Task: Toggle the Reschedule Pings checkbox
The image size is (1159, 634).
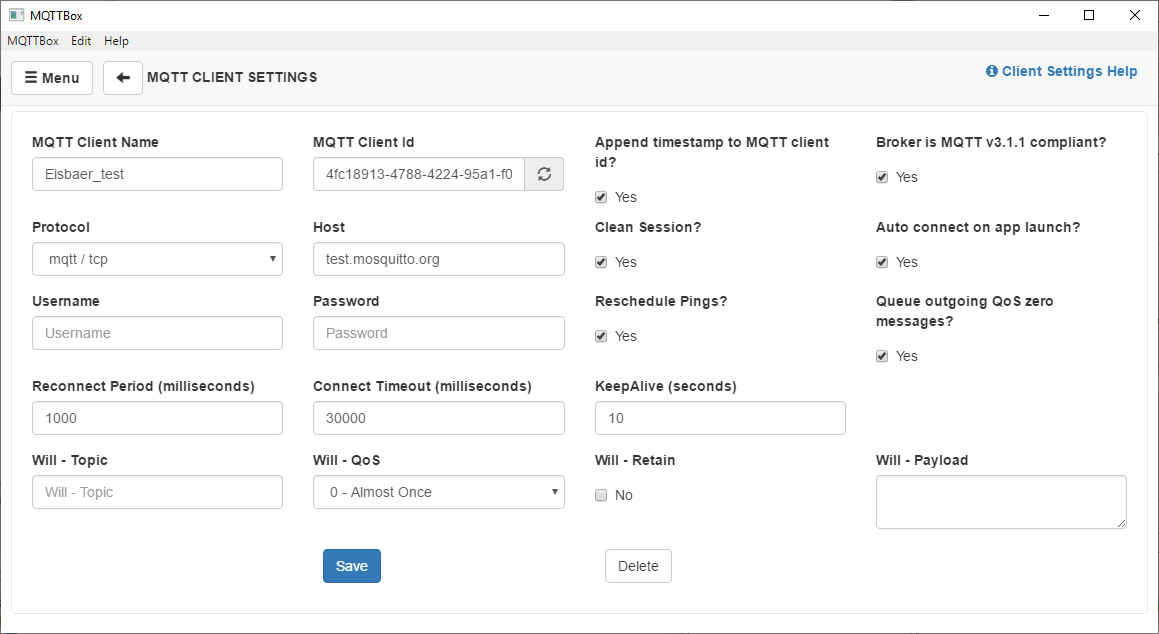Action: [601, 336]
